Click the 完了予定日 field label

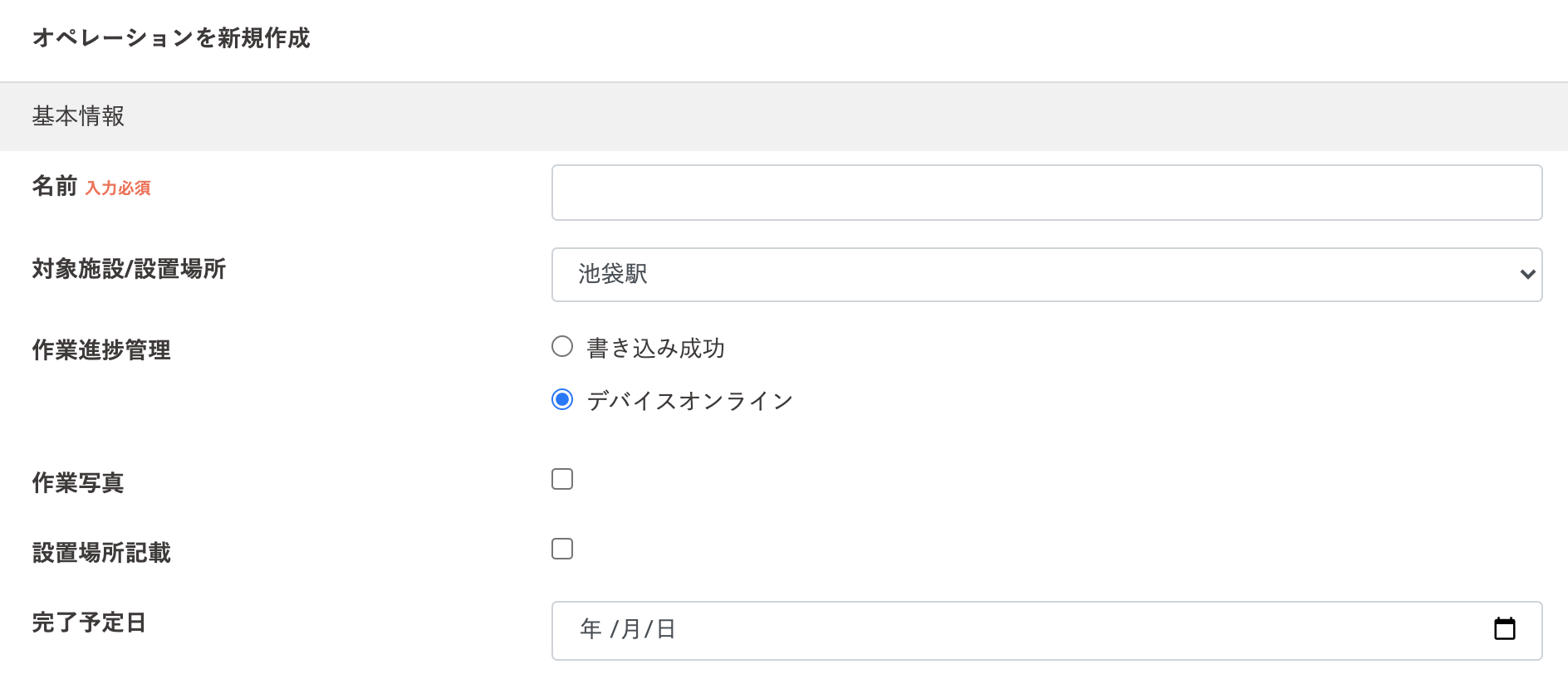(89, 623)
